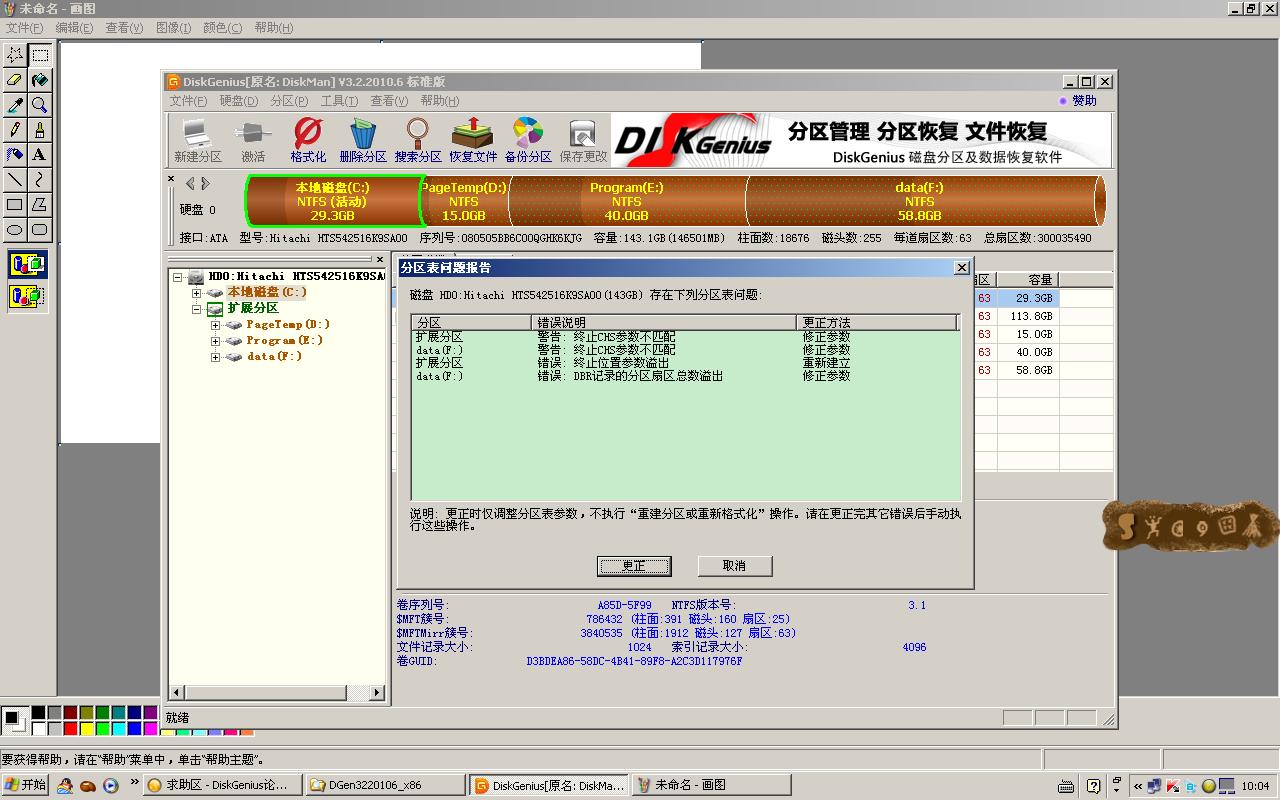Select the rectangle shape tool in Paint
This screenshot has width=1280, height=800.
pos(15,205)
